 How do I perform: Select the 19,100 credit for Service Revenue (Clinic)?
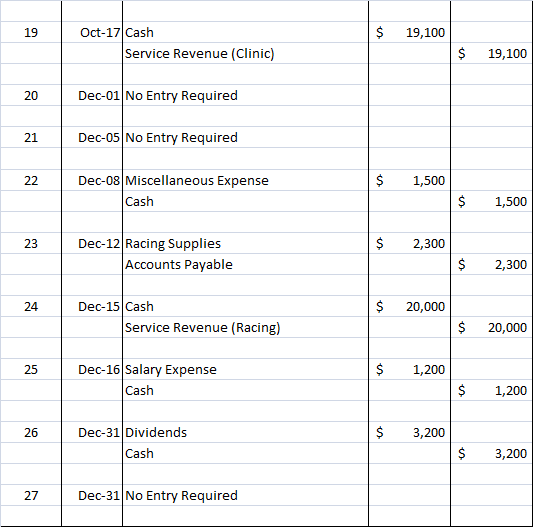tap(492, 53)
